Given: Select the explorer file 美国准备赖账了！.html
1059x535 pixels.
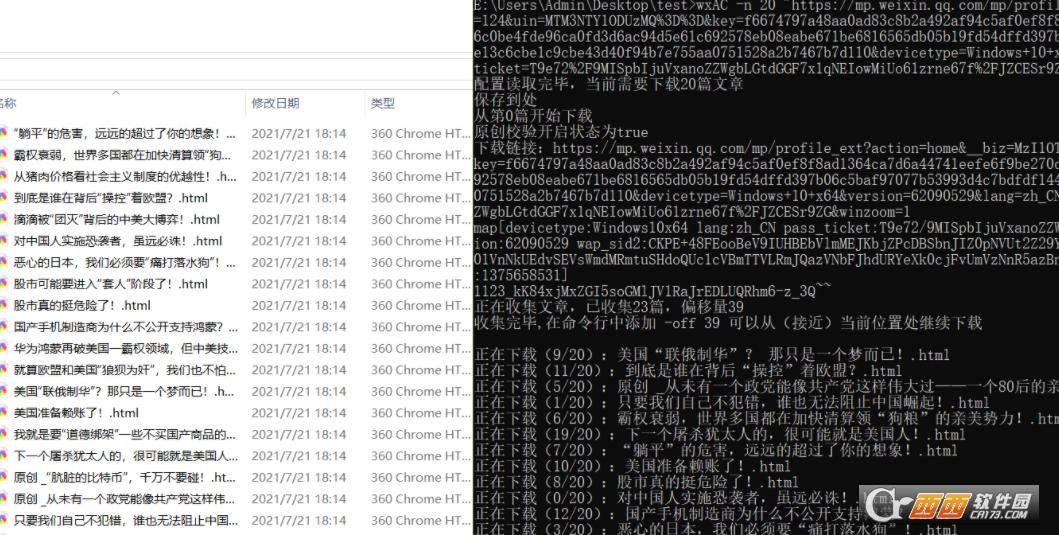Looking at the screenshot, I should pos(76,413).
